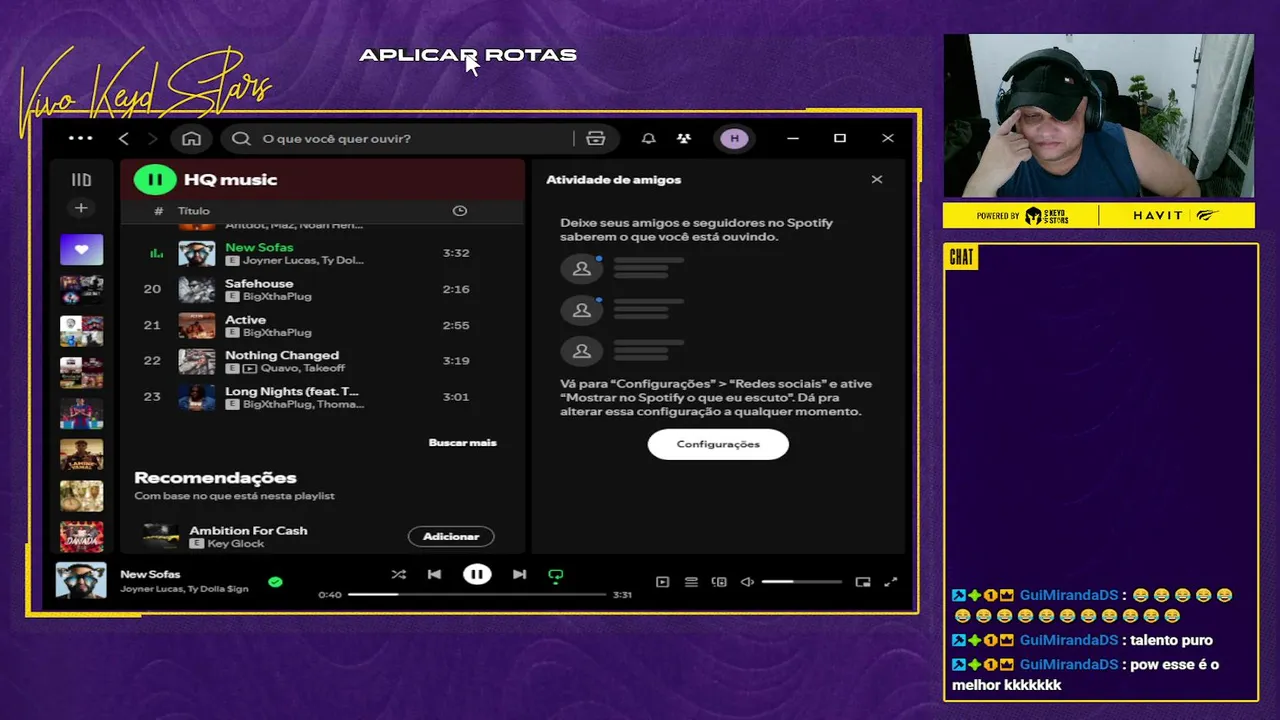Image resolution: width=1280 pixels, height=720 pixels.
Task: Open the second playlist thumbnail in sidebar
Action: click(x=81, y=290)
